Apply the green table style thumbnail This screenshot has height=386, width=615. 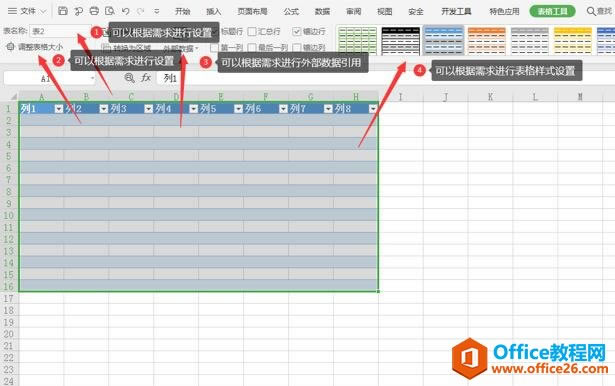click(357, 40)
